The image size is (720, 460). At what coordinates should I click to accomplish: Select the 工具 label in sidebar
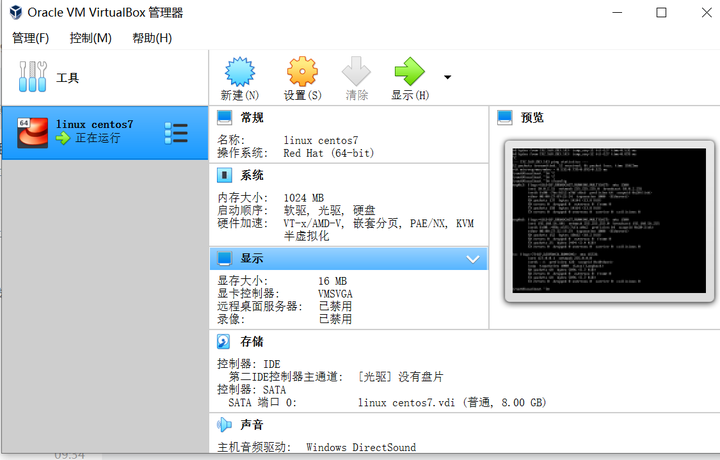pos(68,78)
